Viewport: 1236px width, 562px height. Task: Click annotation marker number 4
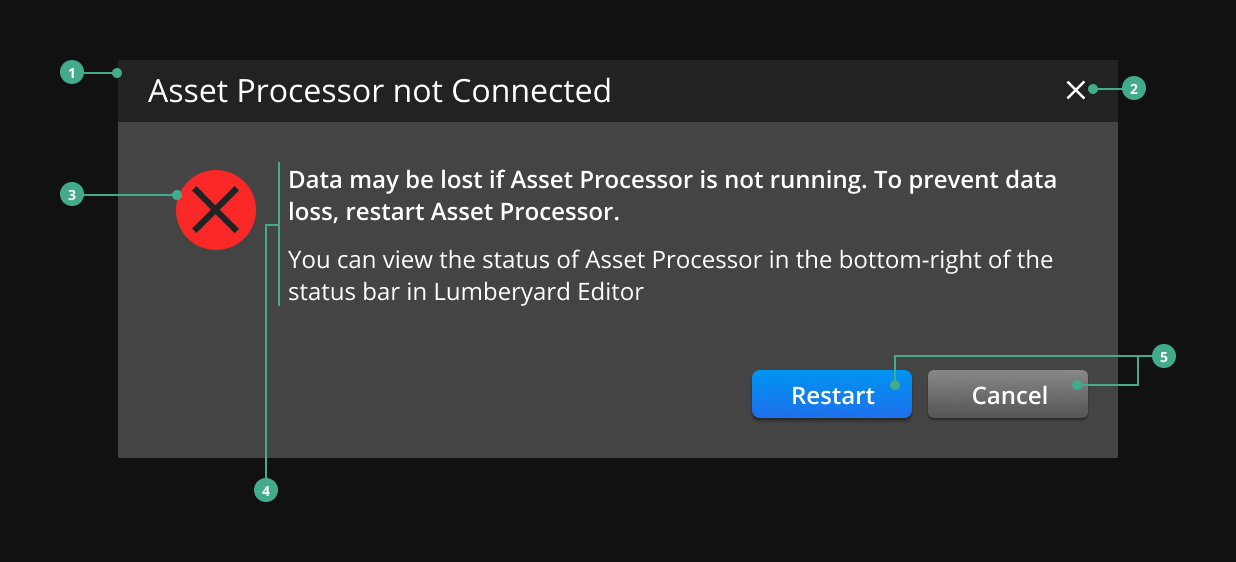[x=265, y=490]
